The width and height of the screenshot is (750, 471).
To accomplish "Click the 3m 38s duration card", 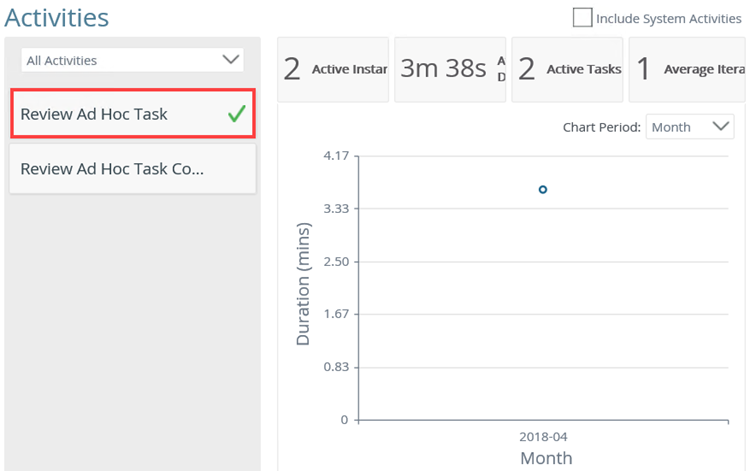I will click(x=451, y=69).
